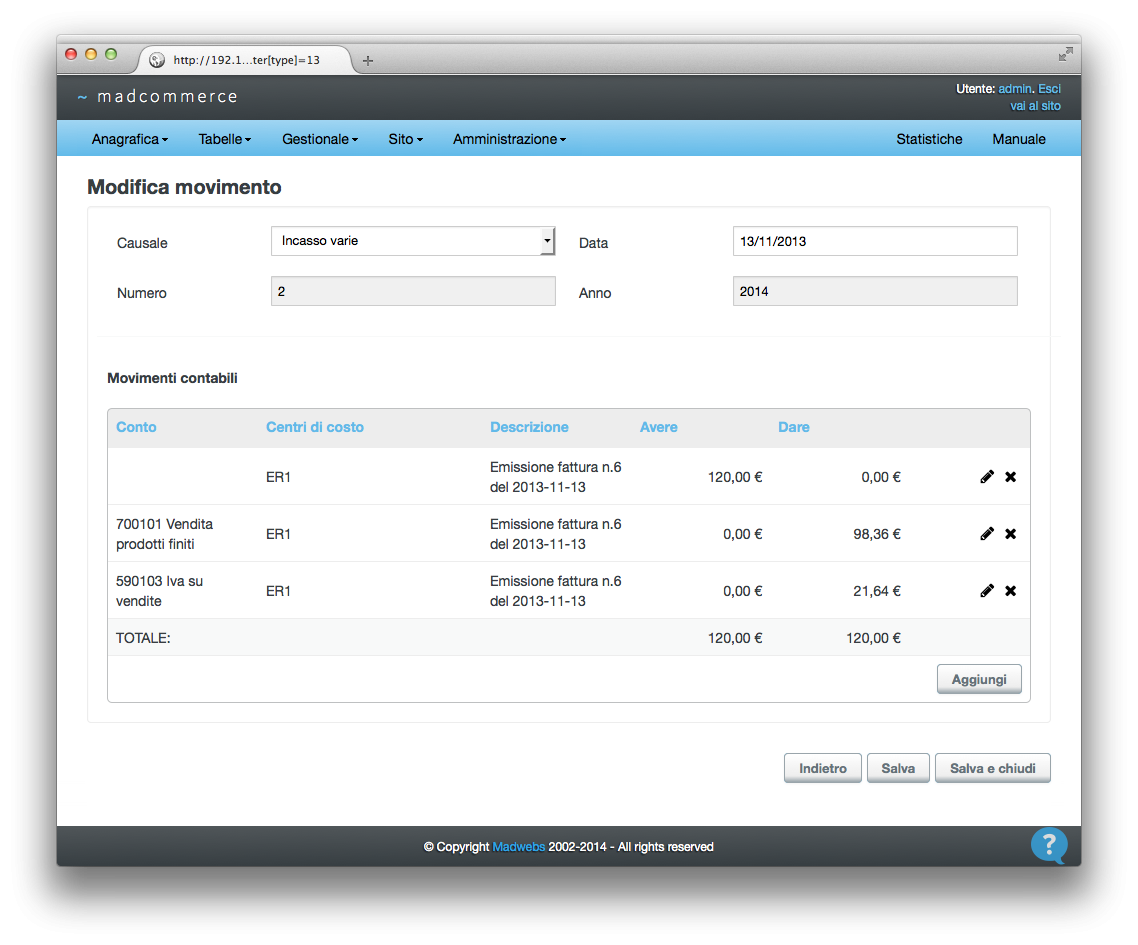Click the Numero field containing 2

pos(413,291)
